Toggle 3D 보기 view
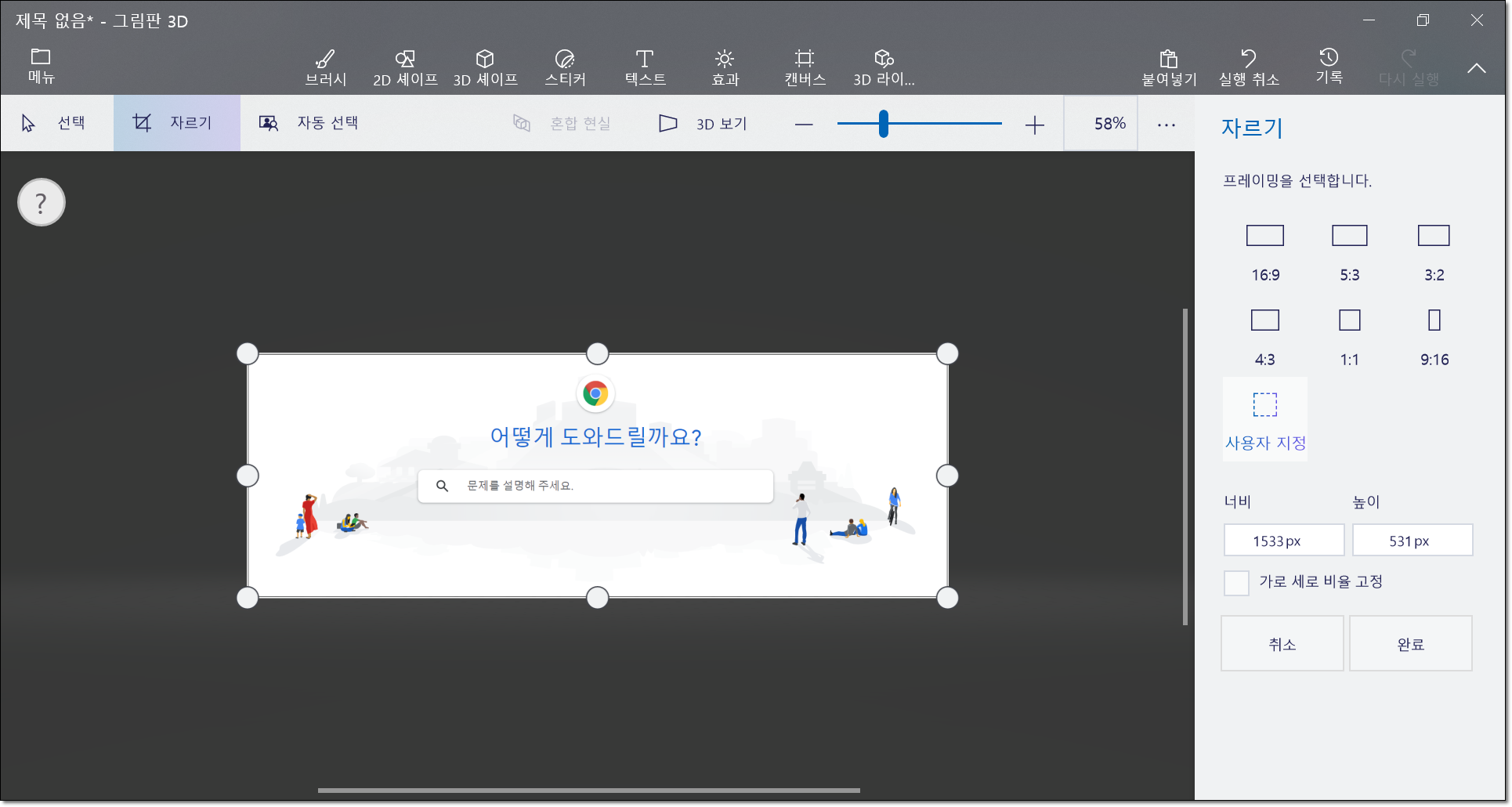The height and width of the screenshot is (807, 1512). [x=703, y=124]
